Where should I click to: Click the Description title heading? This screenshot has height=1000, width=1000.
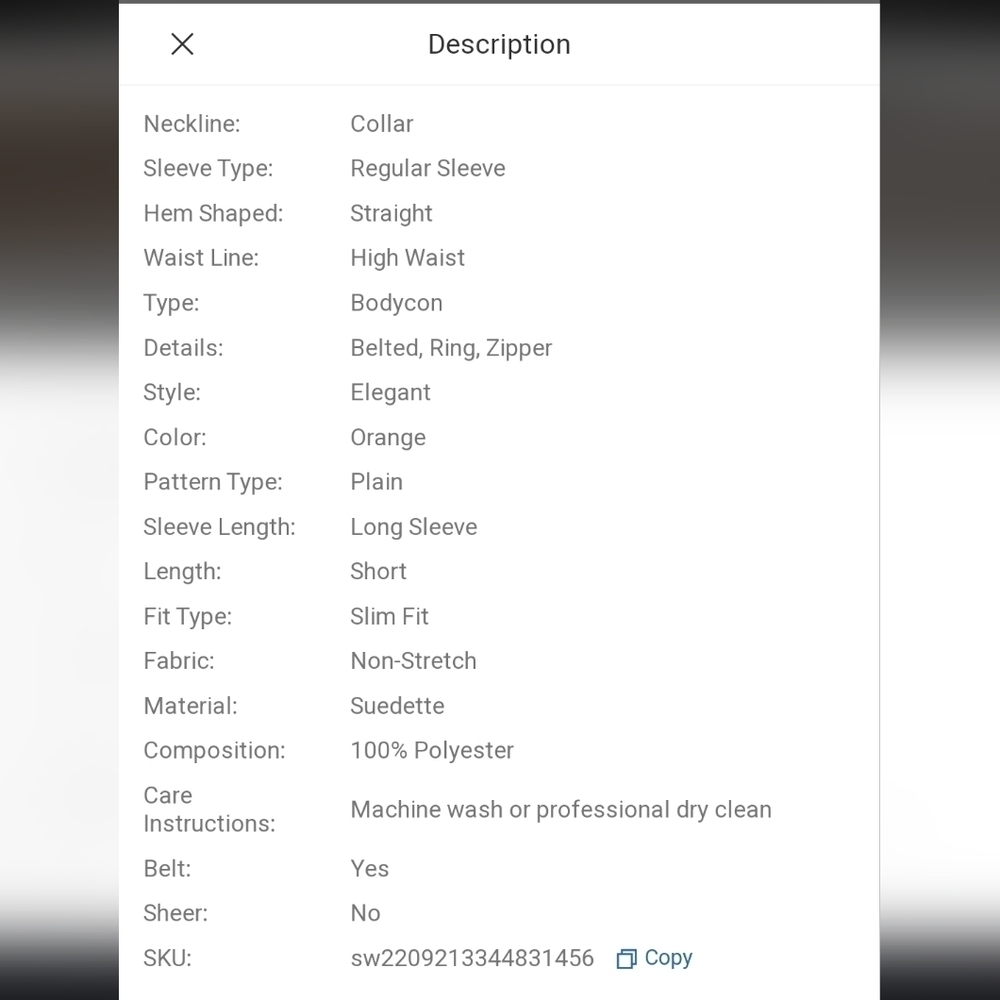click(499, 45)
